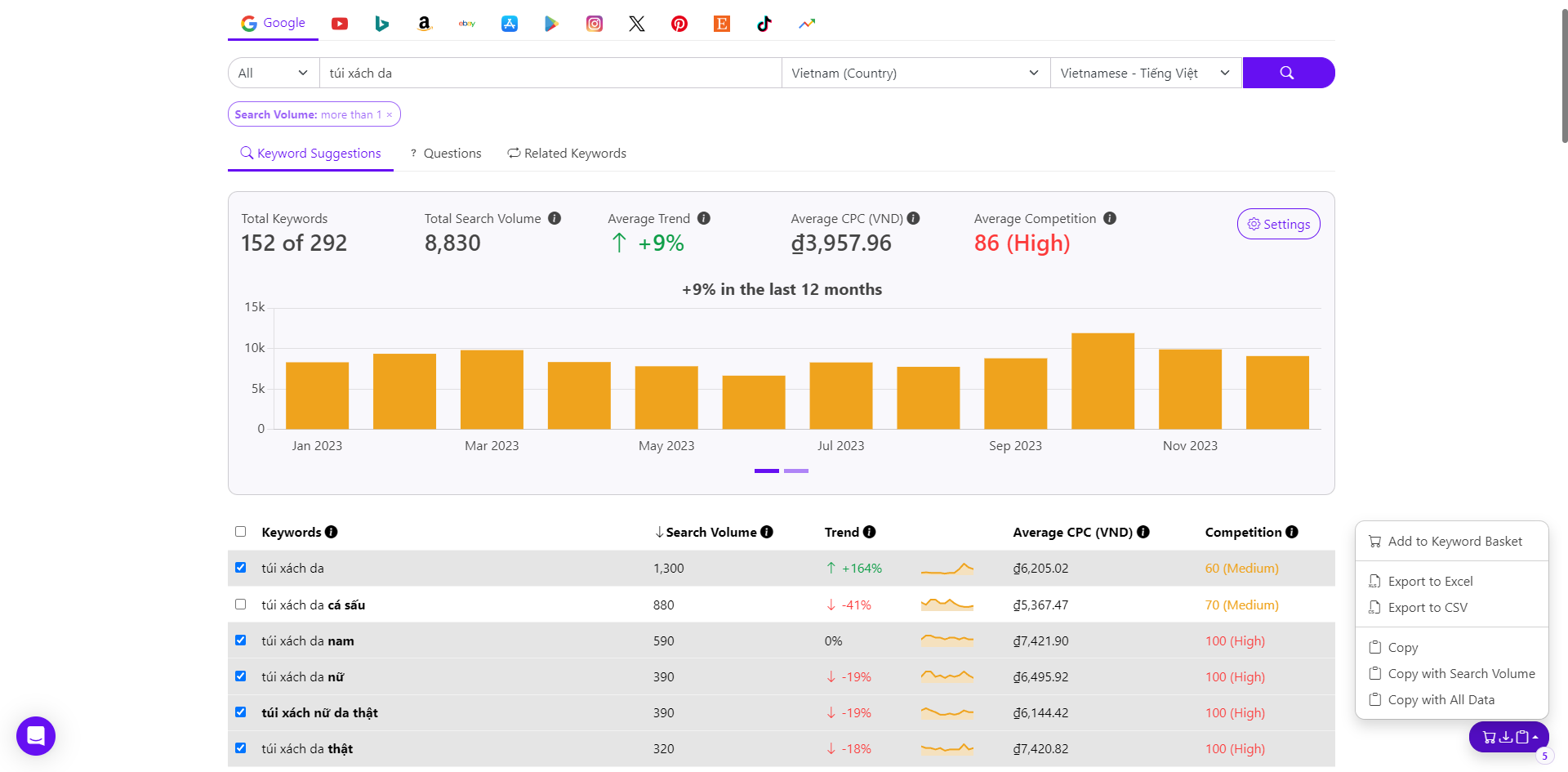Image resolution: width=1568 pixels, height=772 pixels.
Task: Show info icon beside Competition column header
Action: (x=1292, y=532)
